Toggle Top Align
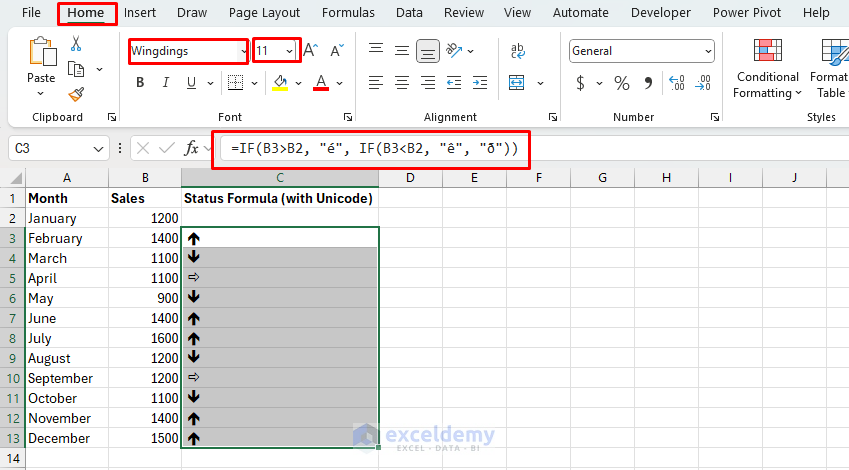The width and height of the screenshot is (849, 470). point(376,50)
